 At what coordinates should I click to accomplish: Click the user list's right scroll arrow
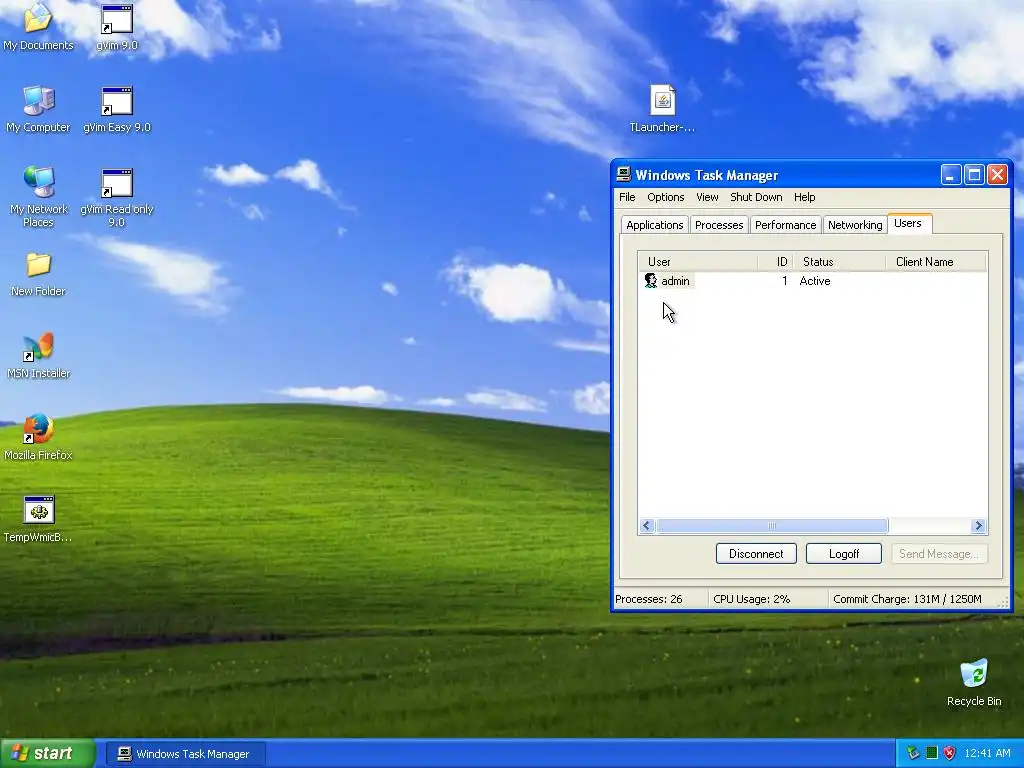[978, 526]
